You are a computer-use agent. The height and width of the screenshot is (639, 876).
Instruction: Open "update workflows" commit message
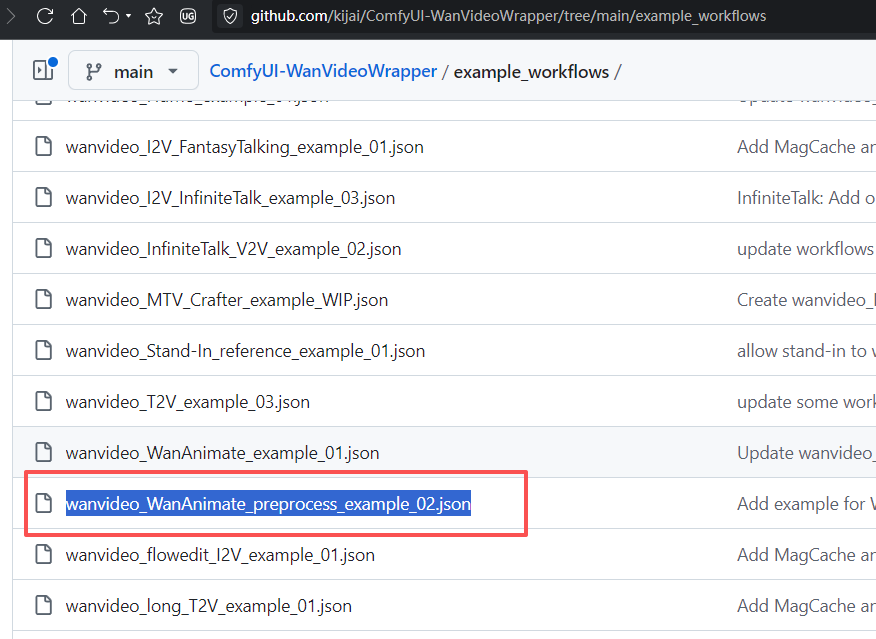[x=806, y=249]
